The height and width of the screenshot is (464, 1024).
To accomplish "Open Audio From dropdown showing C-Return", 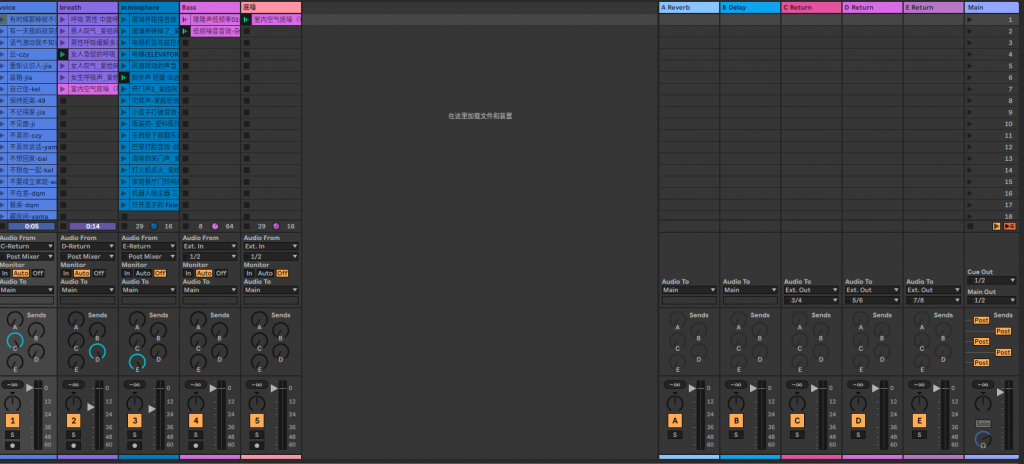I will point(28,245).
